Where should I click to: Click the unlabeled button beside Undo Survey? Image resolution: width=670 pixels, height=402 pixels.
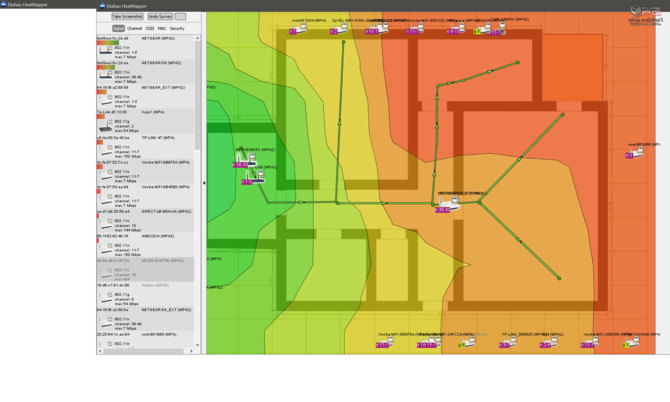point(180,17)
